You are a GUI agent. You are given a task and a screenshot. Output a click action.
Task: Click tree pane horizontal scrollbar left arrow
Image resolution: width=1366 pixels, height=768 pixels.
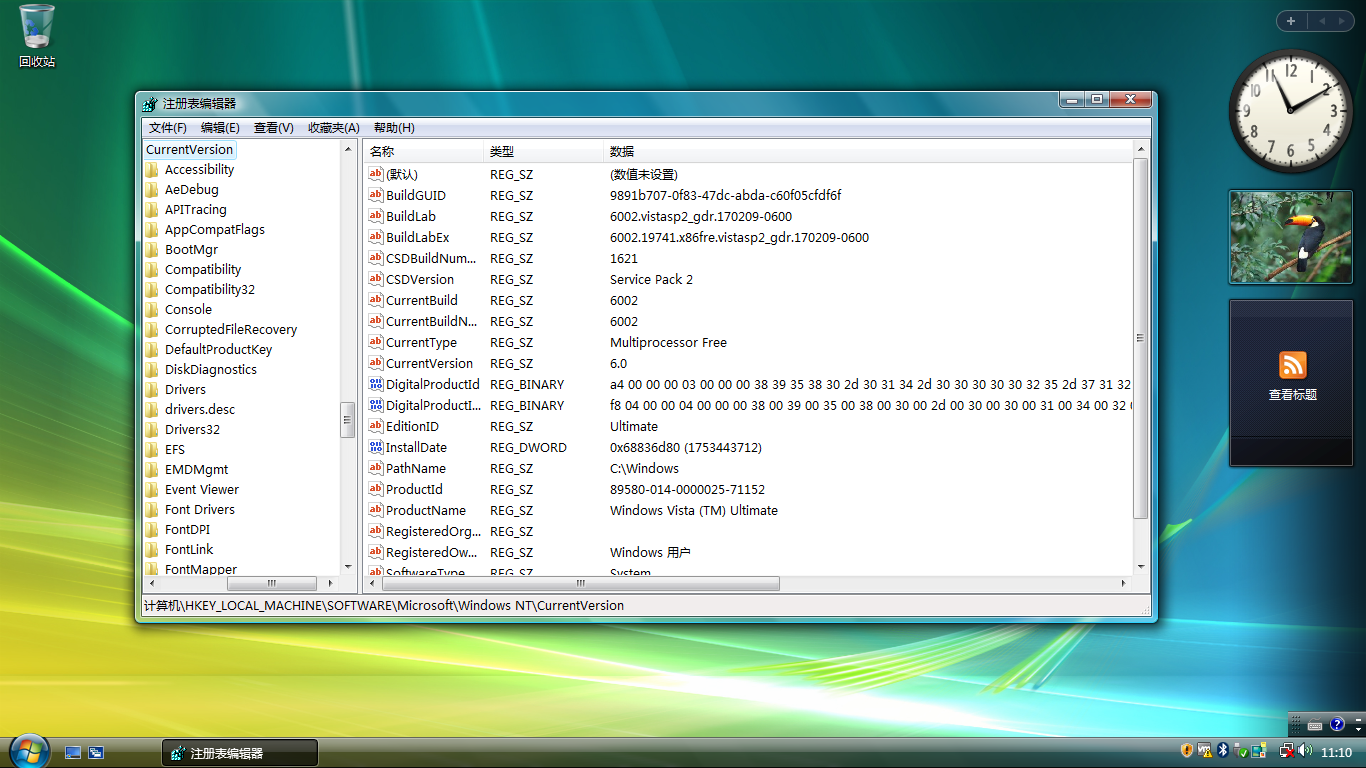tap(152, 583)
